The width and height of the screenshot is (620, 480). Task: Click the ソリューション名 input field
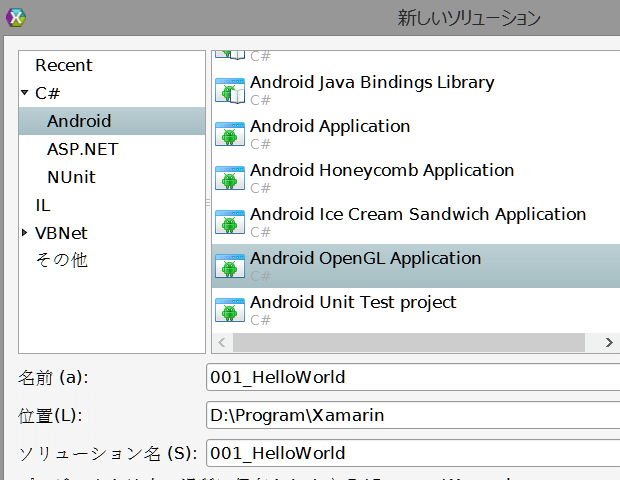coord(412,453)
